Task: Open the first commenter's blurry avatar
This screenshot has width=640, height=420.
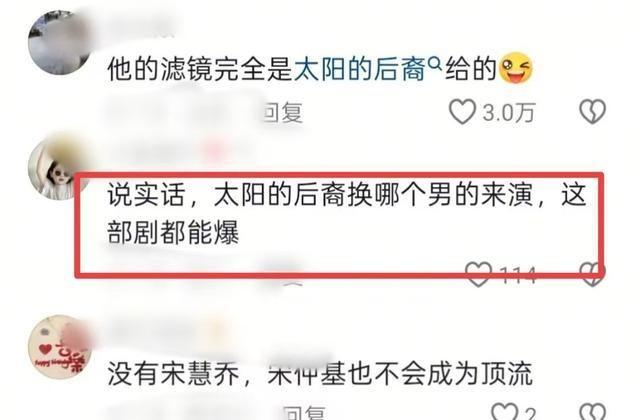Action: (x=60, y=43)
